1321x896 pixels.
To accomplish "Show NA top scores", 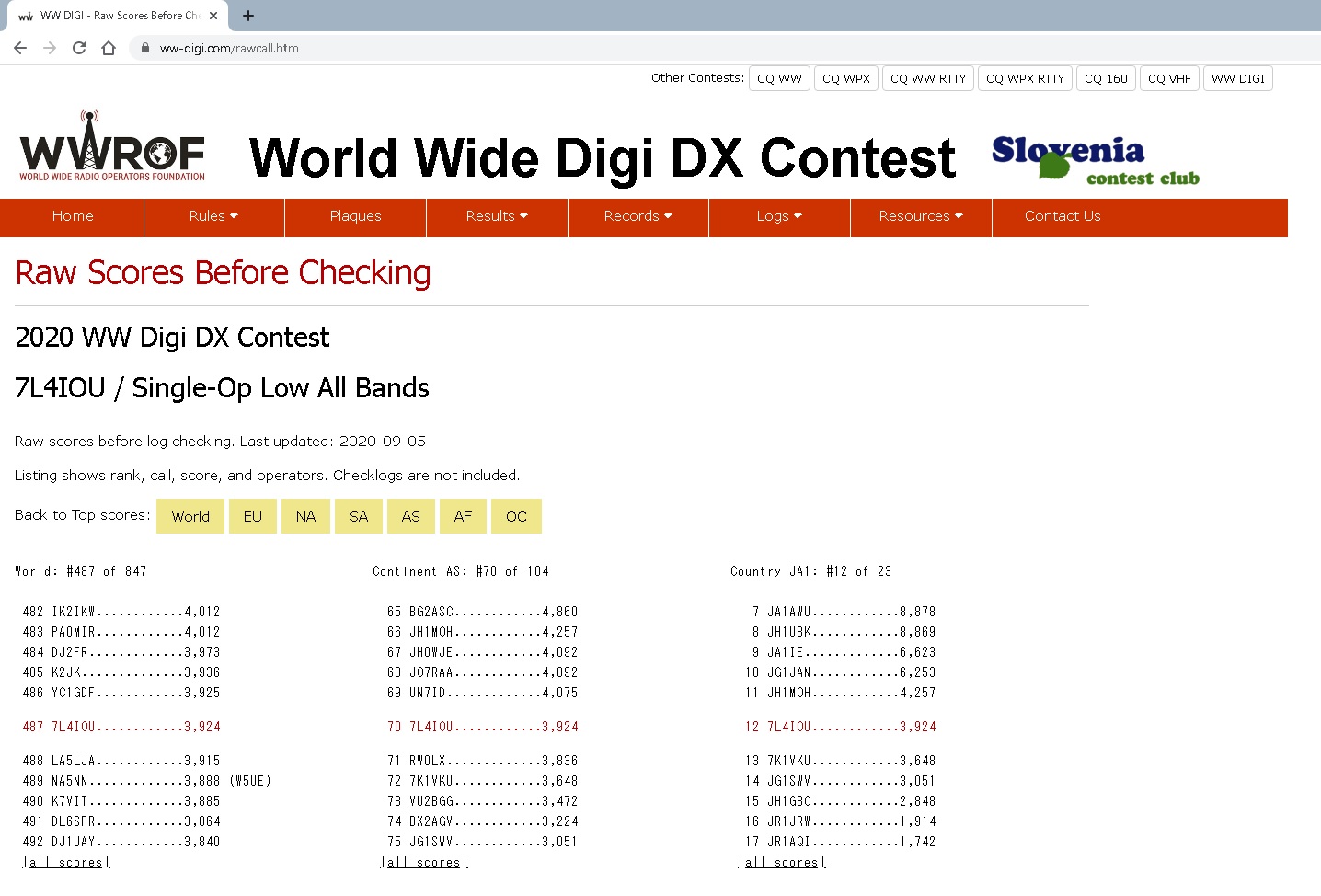I will pyautogui.click(x=306, y=516).
